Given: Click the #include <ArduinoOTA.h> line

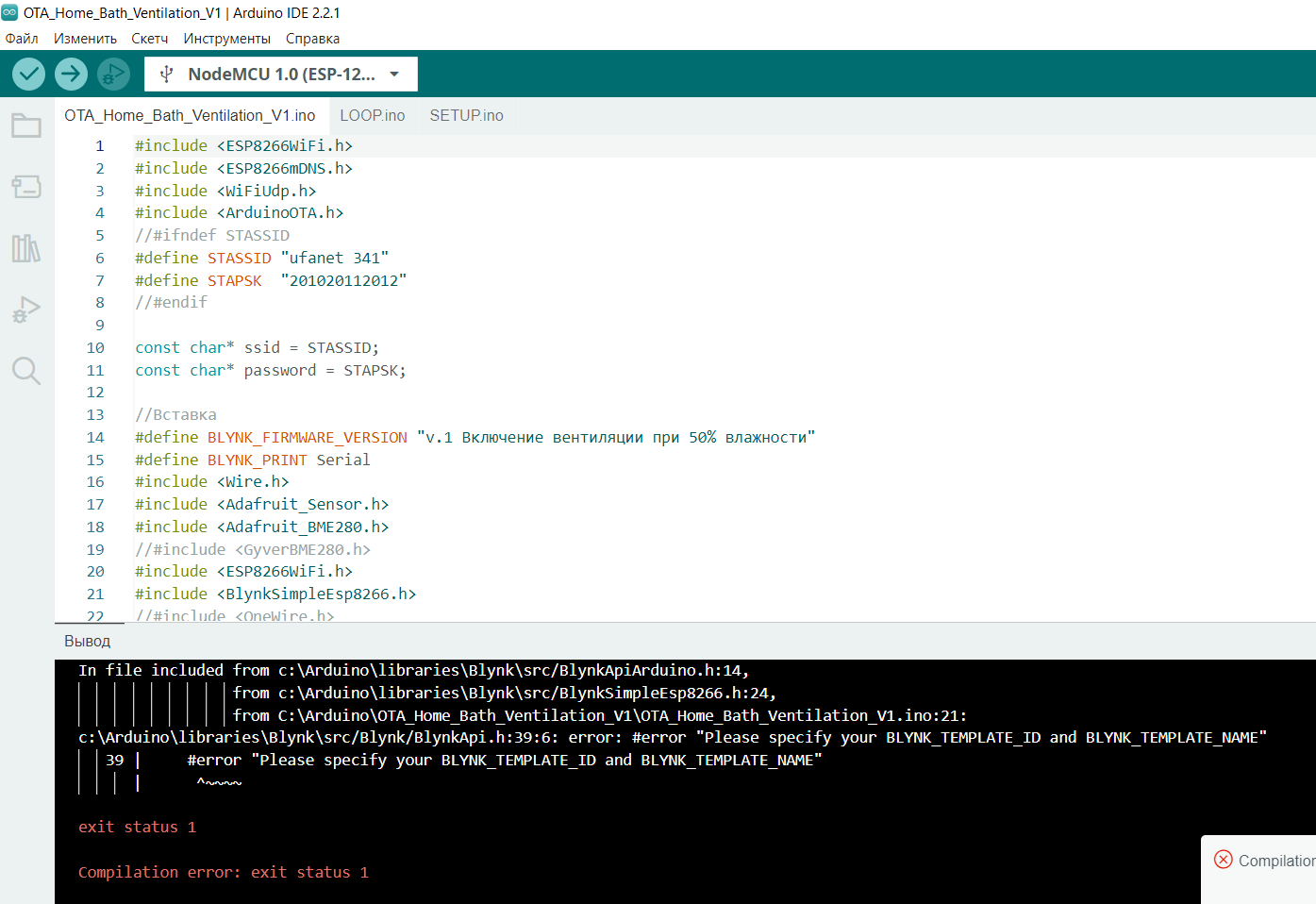Looking at the screenshot, I should click(x=240, y=212).
